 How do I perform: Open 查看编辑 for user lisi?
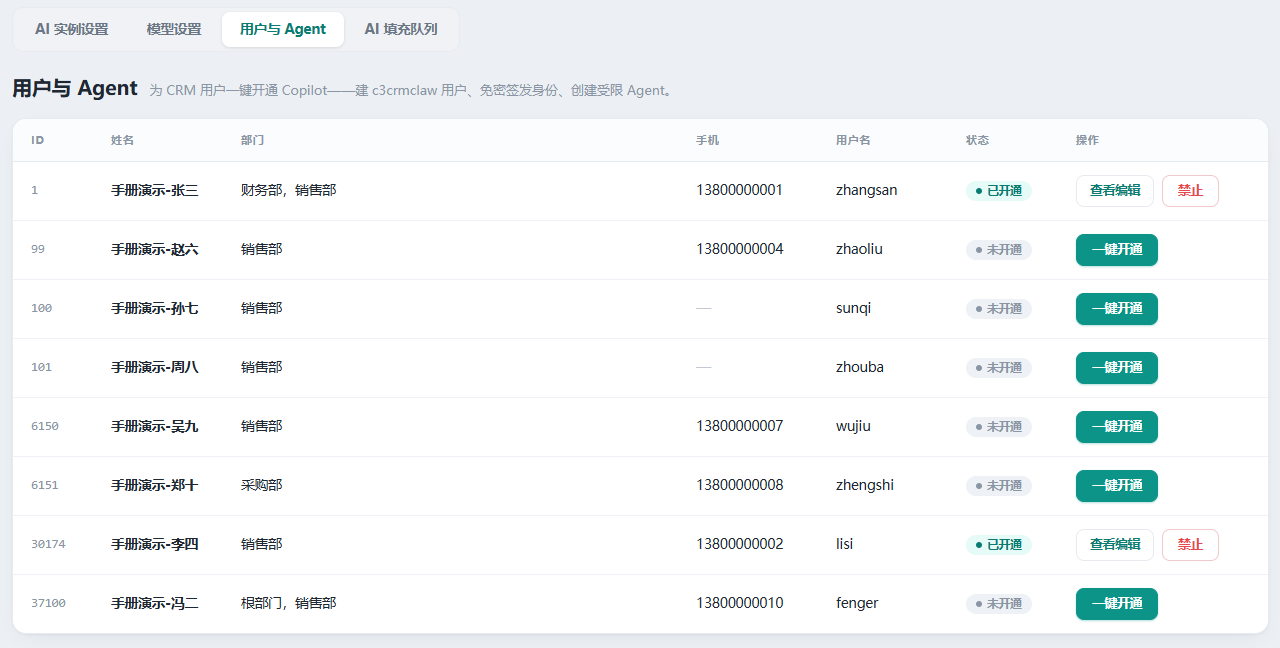pyautogui.click(x=1115, y=545)
